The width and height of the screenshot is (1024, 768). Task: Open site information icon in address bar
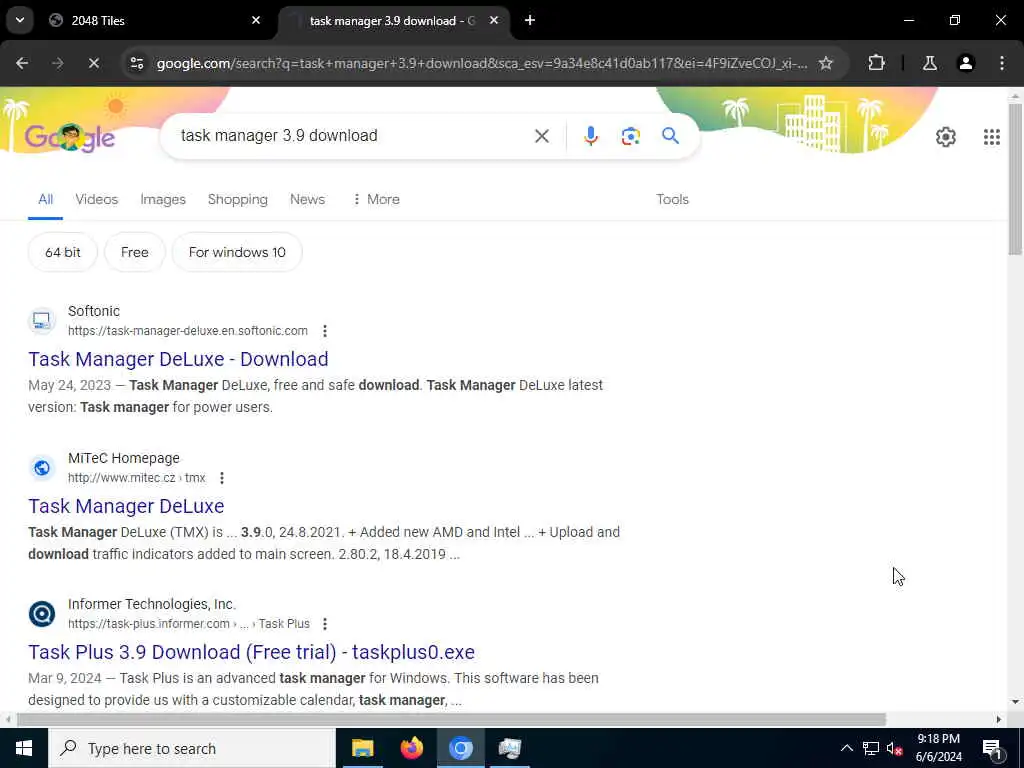137,63
